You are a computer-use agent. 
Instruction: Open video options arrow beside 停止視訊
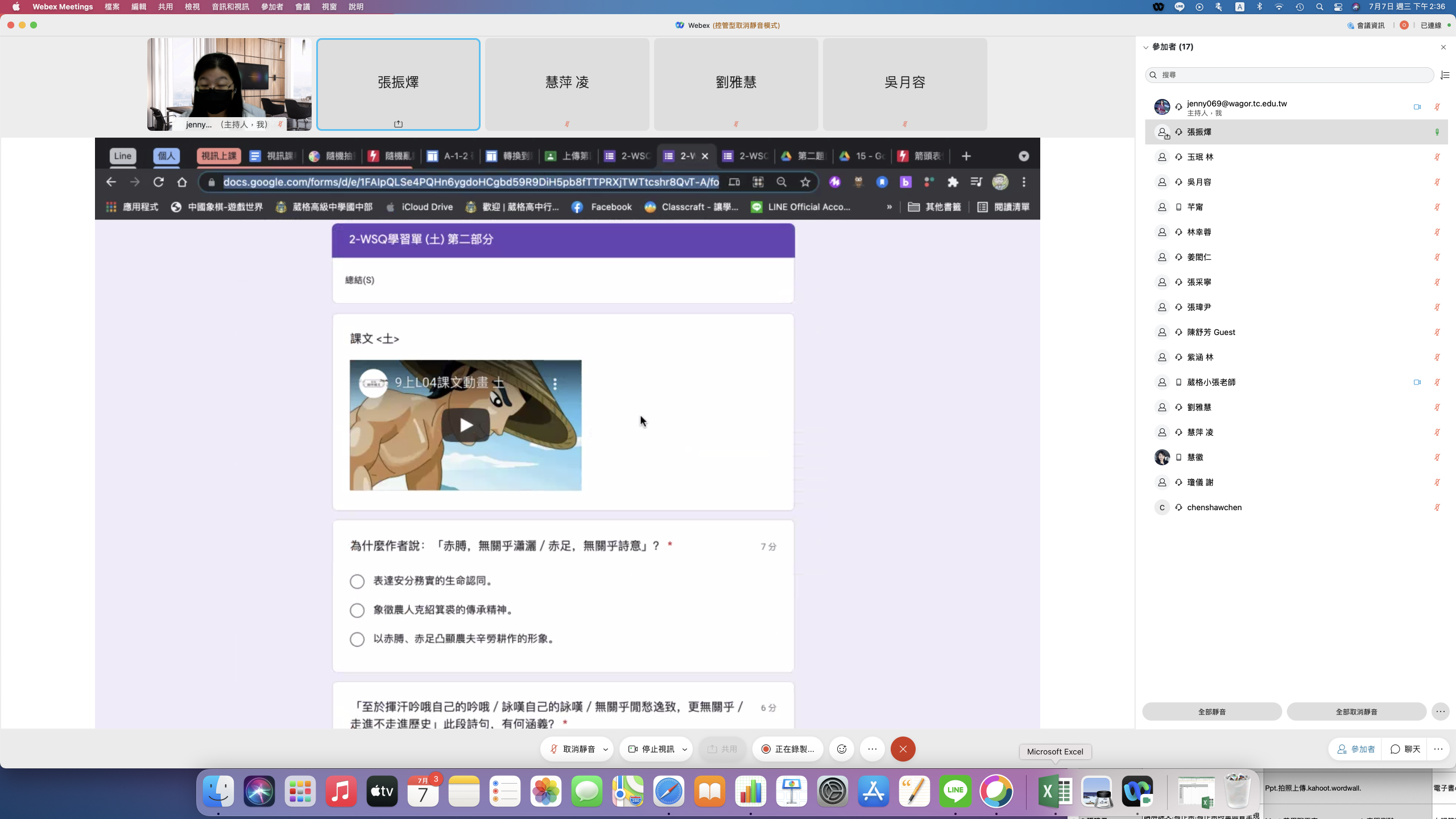pyautogui.click(x=685, y=749)
